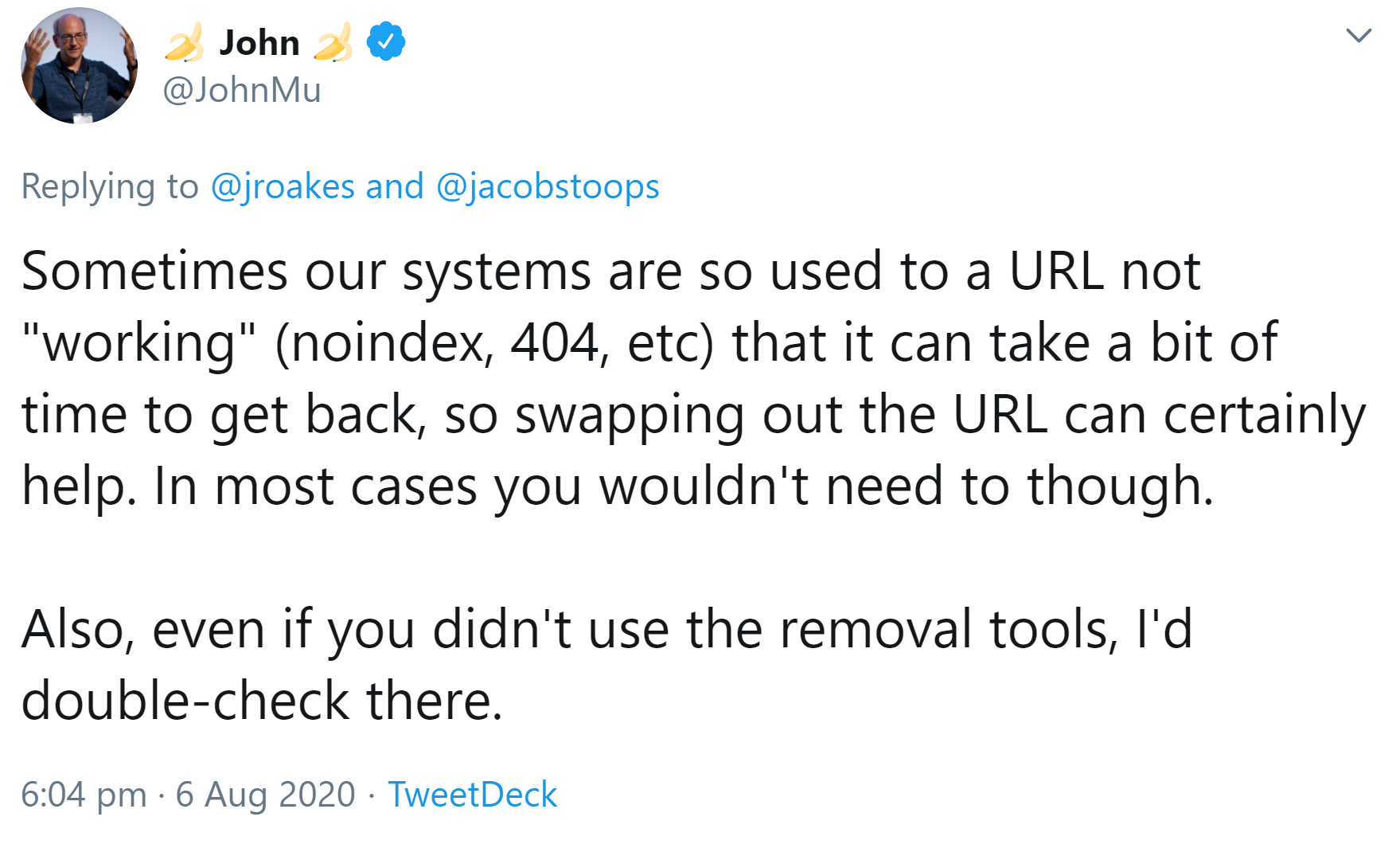Image resolution: width=1400 pixels, height=844 pixels.
Task: Open the TweetDeck source link
Action: click(x=472, y=795)
